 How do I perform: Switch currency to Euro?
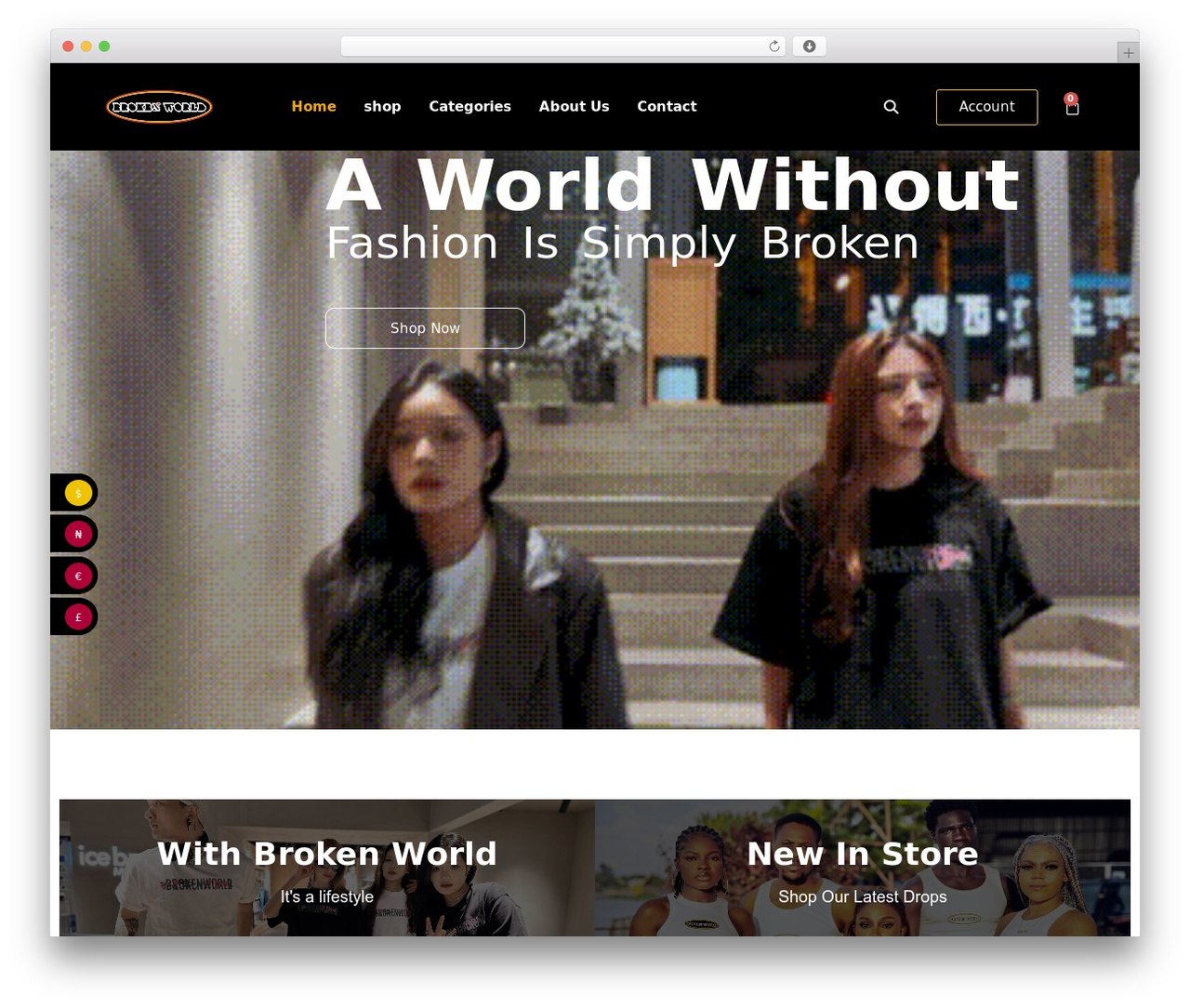click(78, 576)
